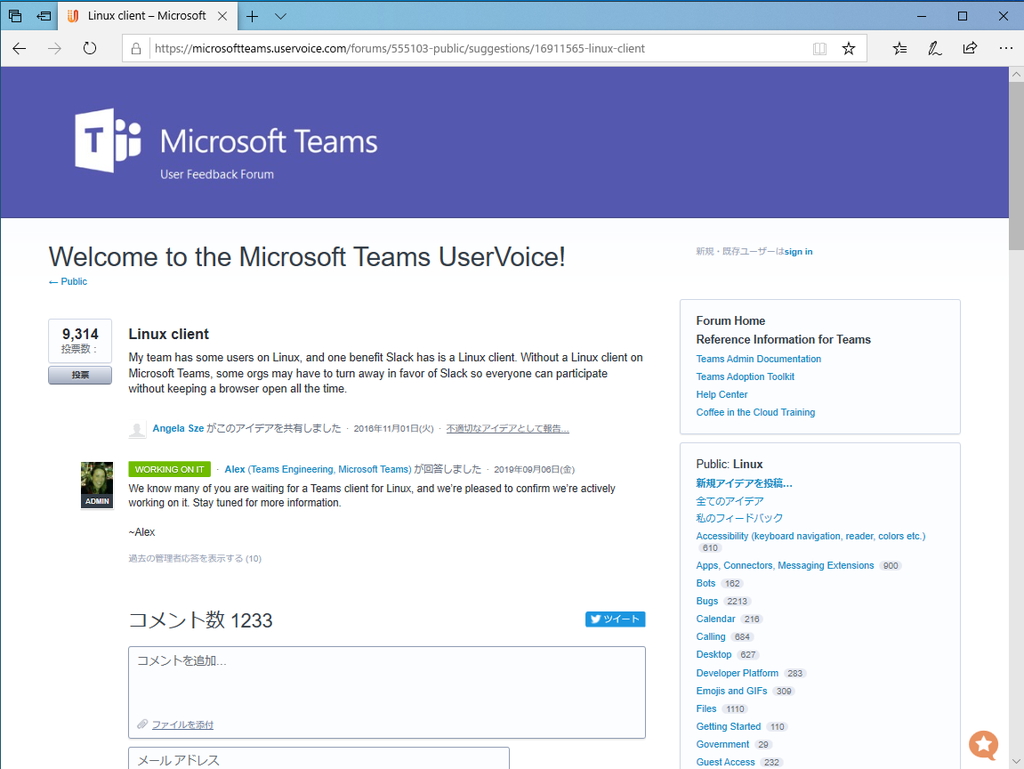The height and width of the screenshot is (769, 1024).
Task: Refresh the page
Action: click(x=91, y=48)
